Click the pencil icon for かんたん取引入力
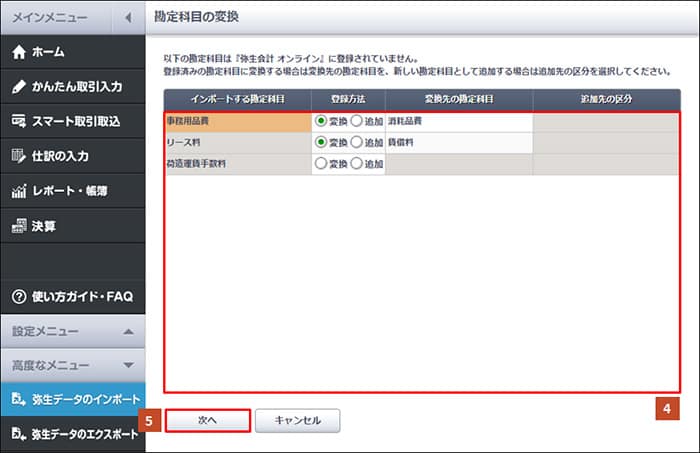Screen dimensions: 700x453 click(18, 87)
